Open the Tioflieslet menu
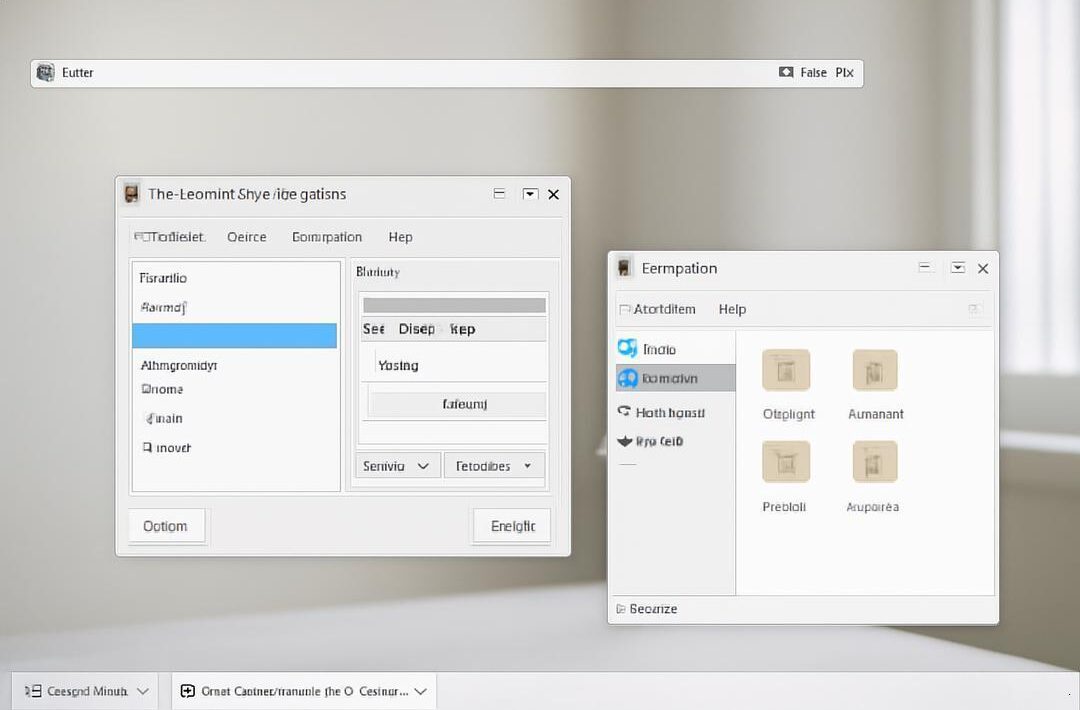Screen dimensions: 1080x710 [170, 237]
